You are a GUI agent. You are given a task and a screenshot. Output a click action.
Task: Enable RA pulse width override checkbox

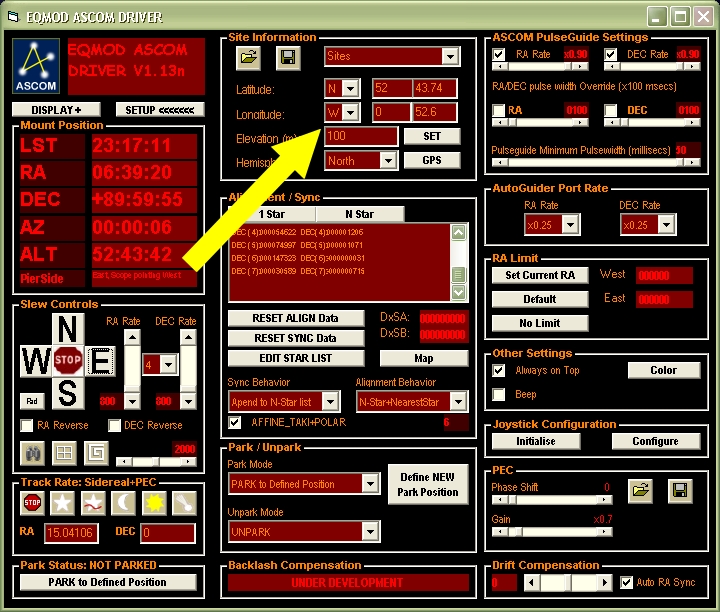(x=499, y=111)
